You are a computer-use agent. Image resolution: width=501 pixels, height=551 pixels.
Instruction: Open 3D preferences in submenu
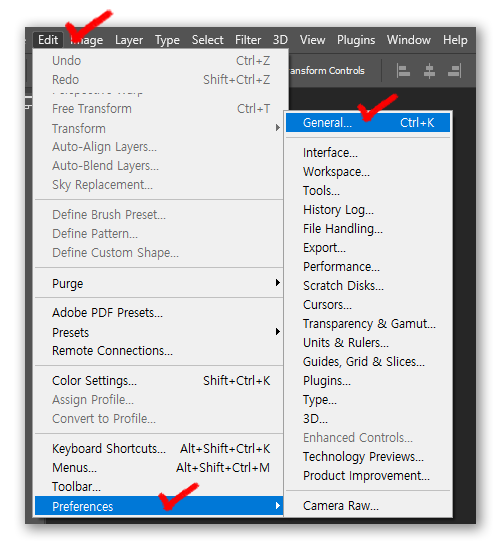[x=368, y=419]
